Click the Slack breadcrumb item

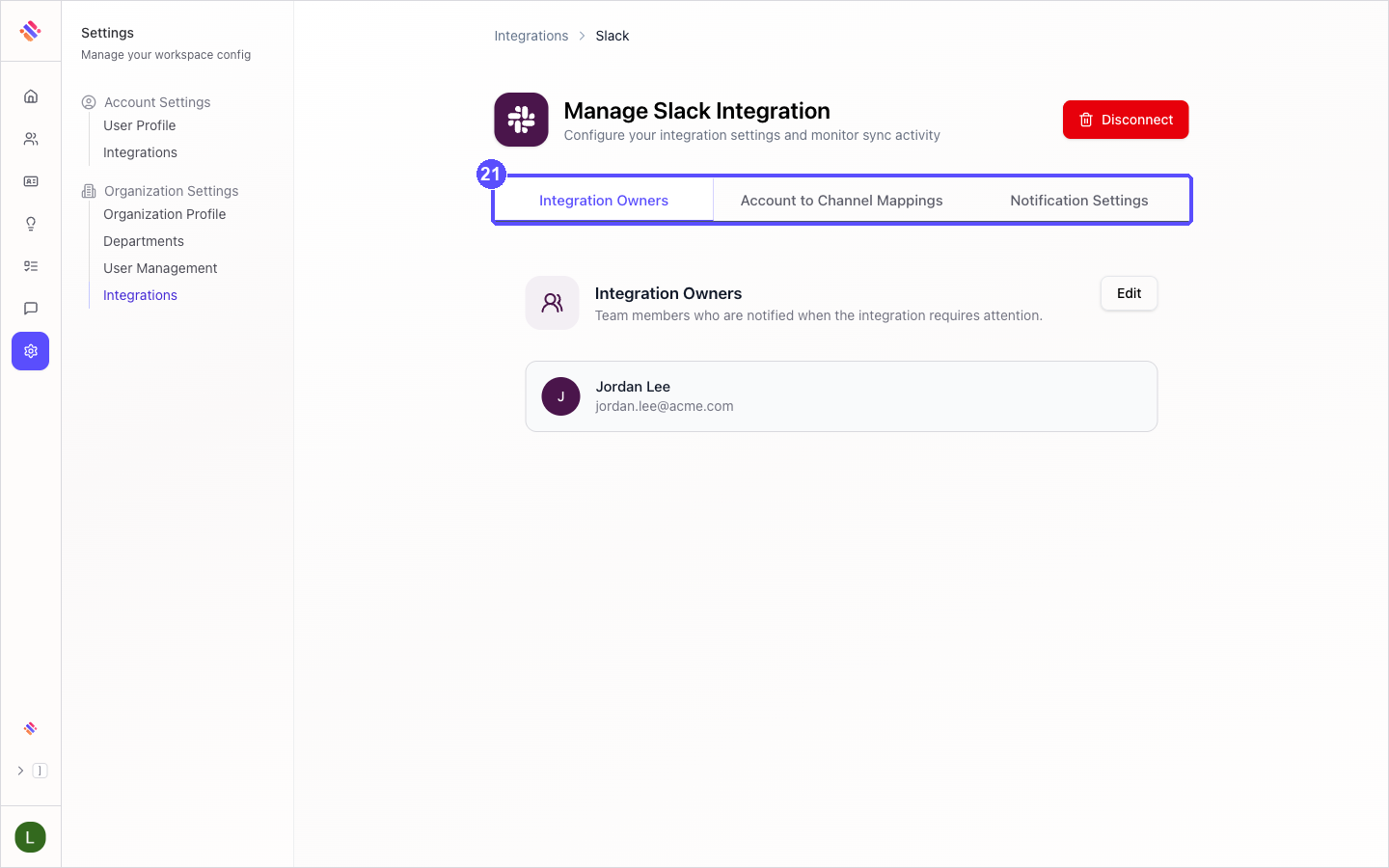[613, 36]
